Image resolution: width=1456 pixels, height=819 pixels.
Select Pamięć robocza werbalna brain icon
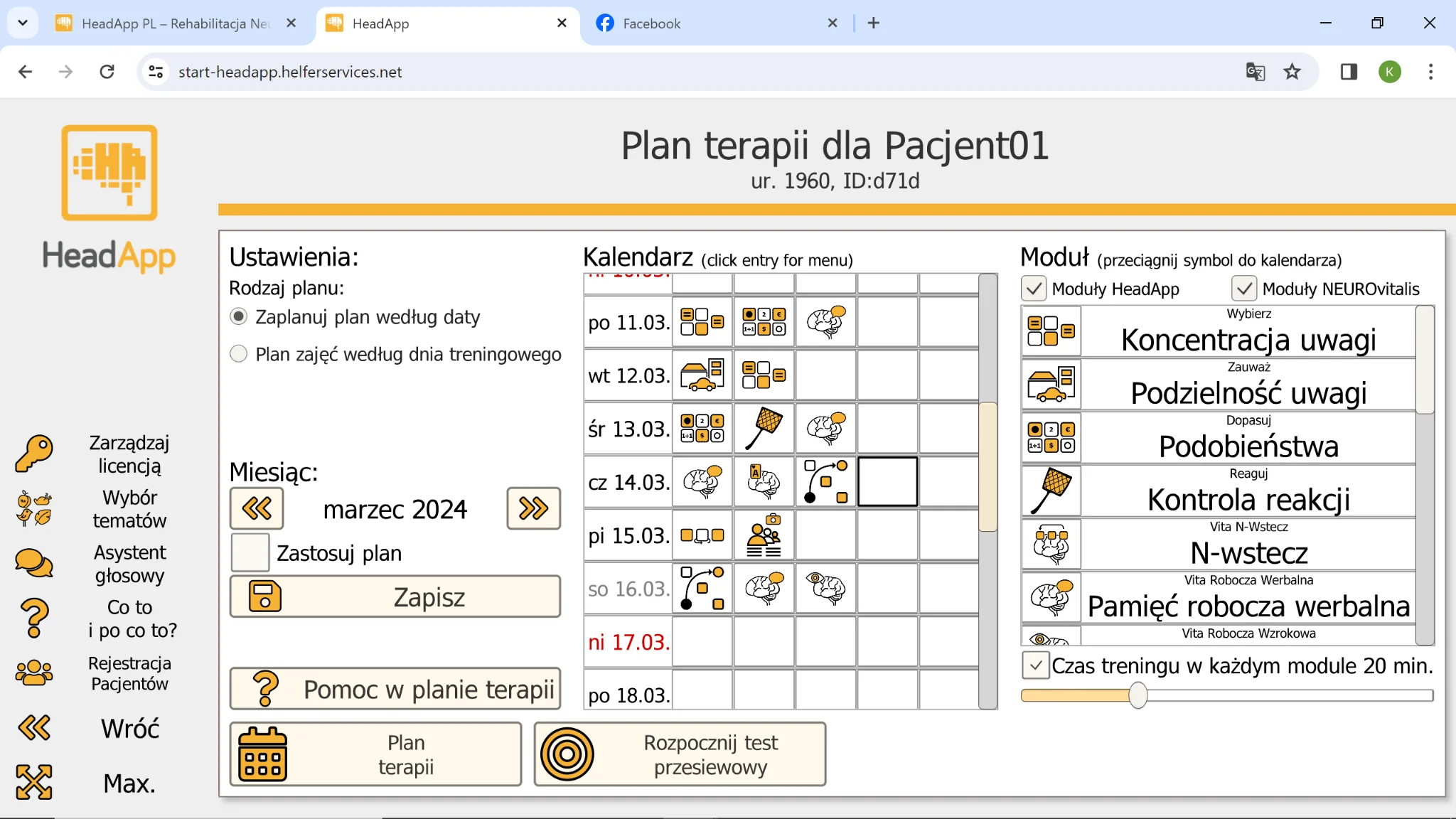click(x=1051, y=598)
